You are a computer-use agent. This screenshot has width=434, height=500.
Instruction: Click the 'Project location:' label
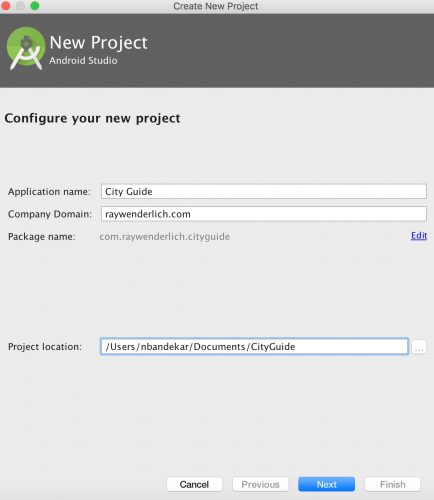(x=45, y=347)
